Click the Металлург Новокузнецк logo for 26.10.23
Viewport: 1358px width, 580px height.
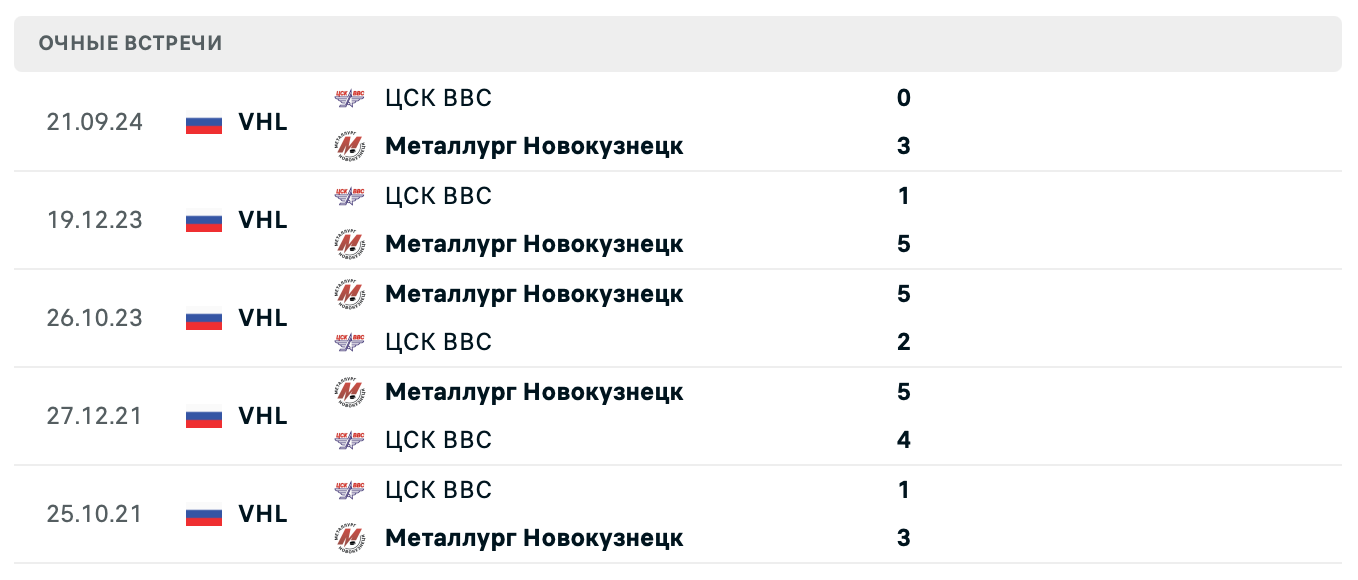(x=349, y=294)
